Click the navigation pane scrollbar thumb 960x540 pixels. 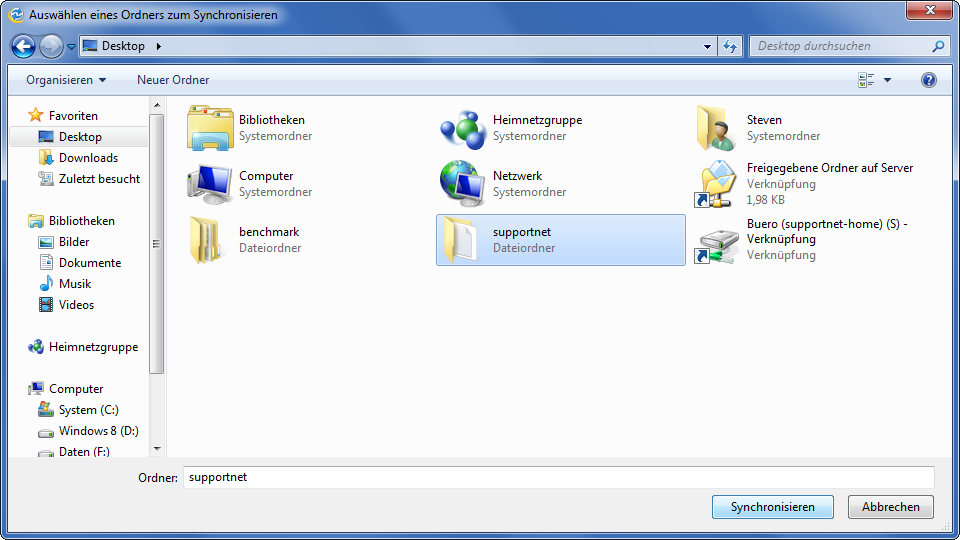pyautogui.click(x=157, y=244)
